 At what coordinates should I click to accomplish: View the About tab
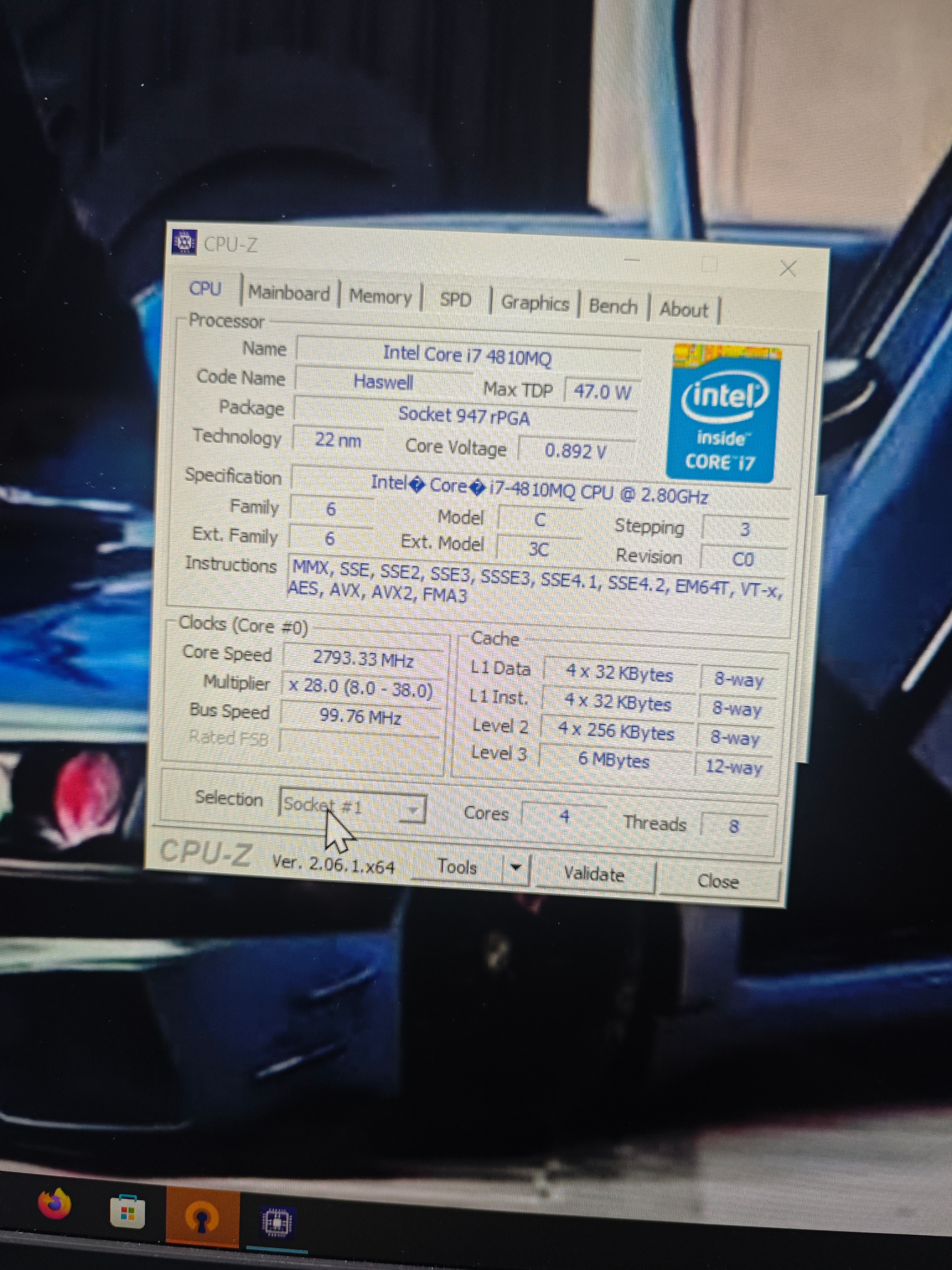click(683, 310)
